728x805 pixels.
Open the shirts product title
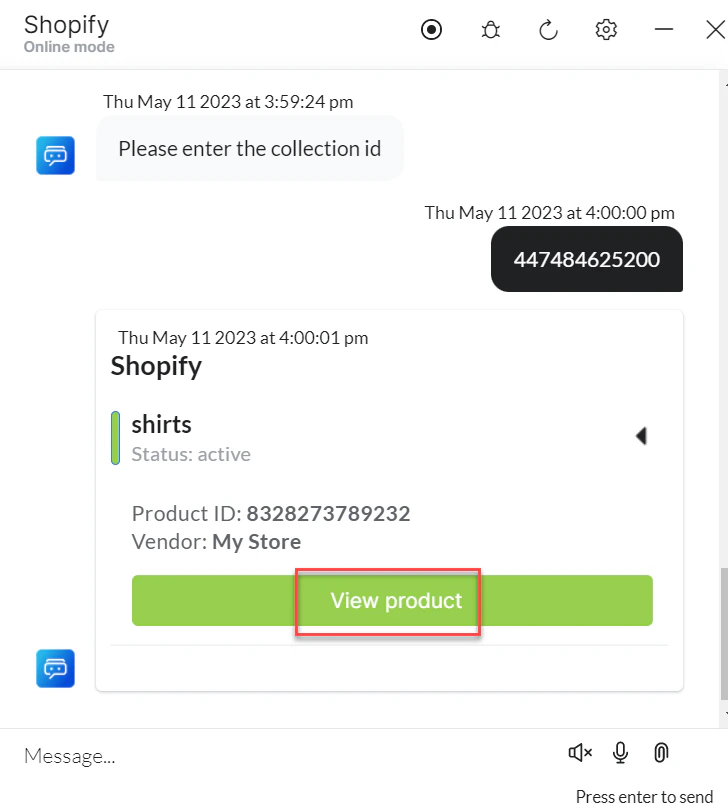point(161,424)
